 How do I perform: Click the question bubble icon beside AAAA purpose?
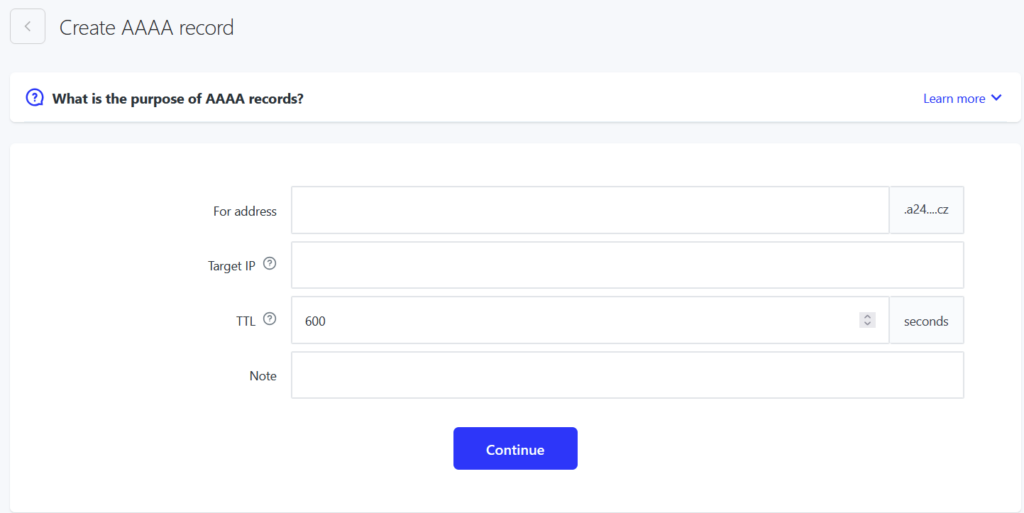35,99
